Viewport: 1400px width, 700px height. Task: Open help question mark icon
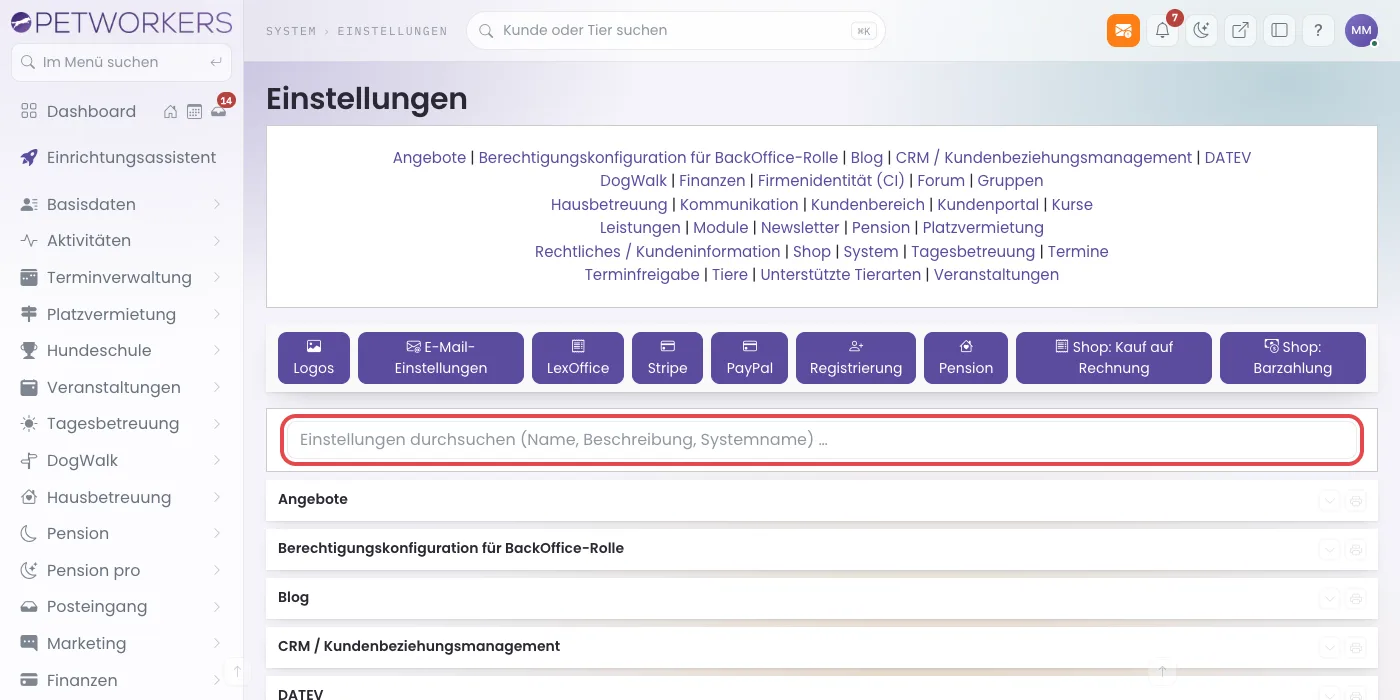click(x=1318, y=30)
